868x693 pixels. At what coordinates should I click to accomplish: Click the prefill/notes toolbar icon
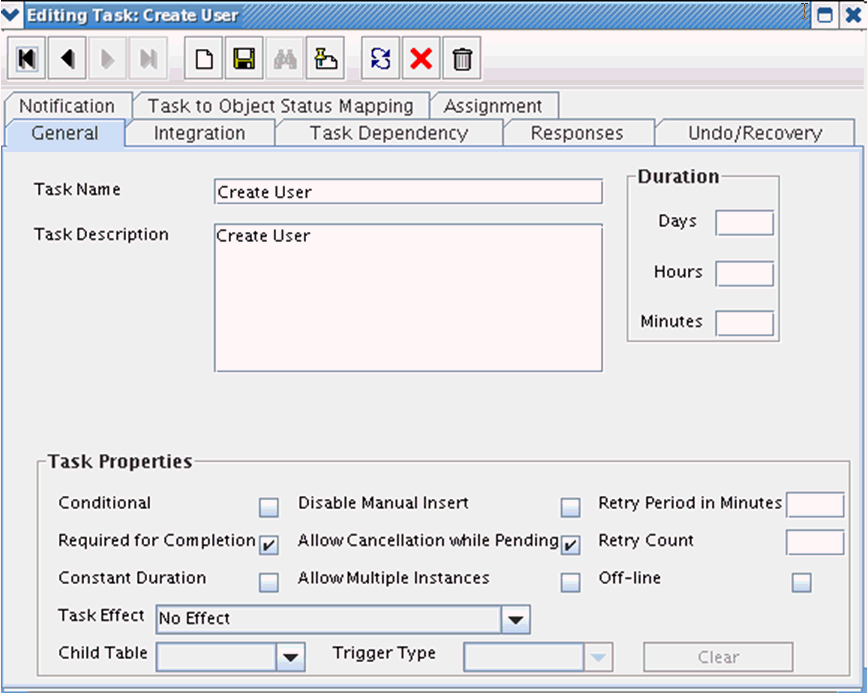coord(326,58)
